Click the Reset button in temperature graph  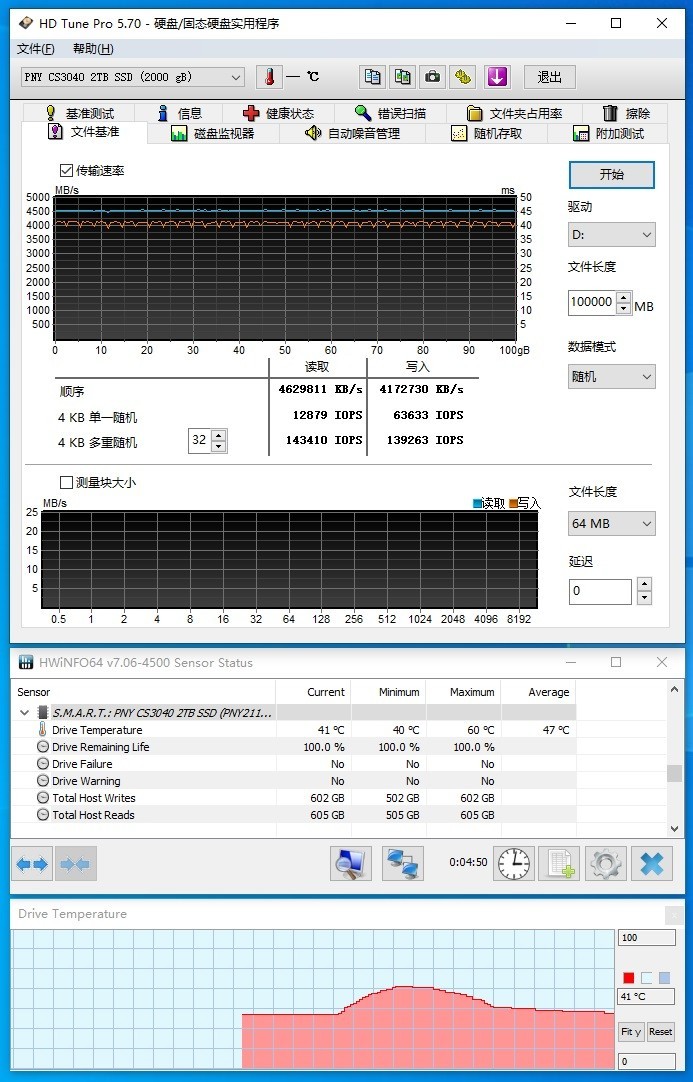(661, 1032)
